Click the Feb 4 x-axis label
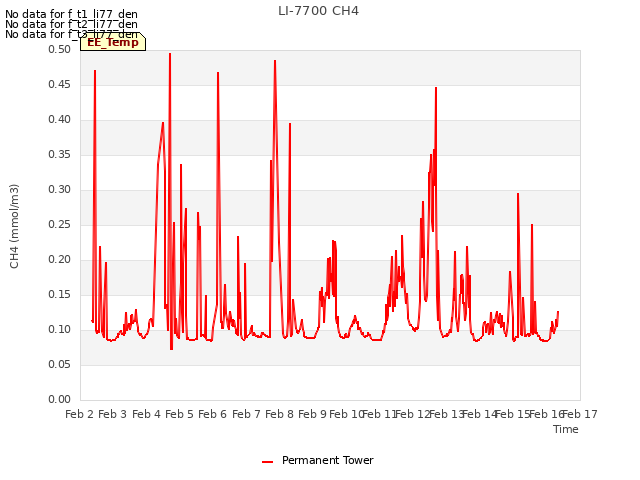 click(x=147, y=414)
